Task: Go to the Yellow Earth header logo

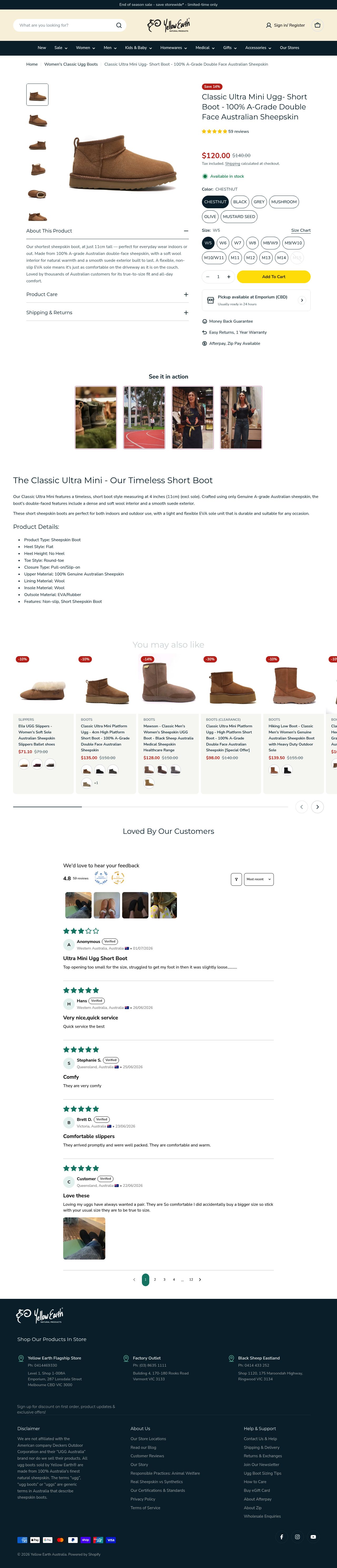Action: pyautogui.click(x=168, y=26)
